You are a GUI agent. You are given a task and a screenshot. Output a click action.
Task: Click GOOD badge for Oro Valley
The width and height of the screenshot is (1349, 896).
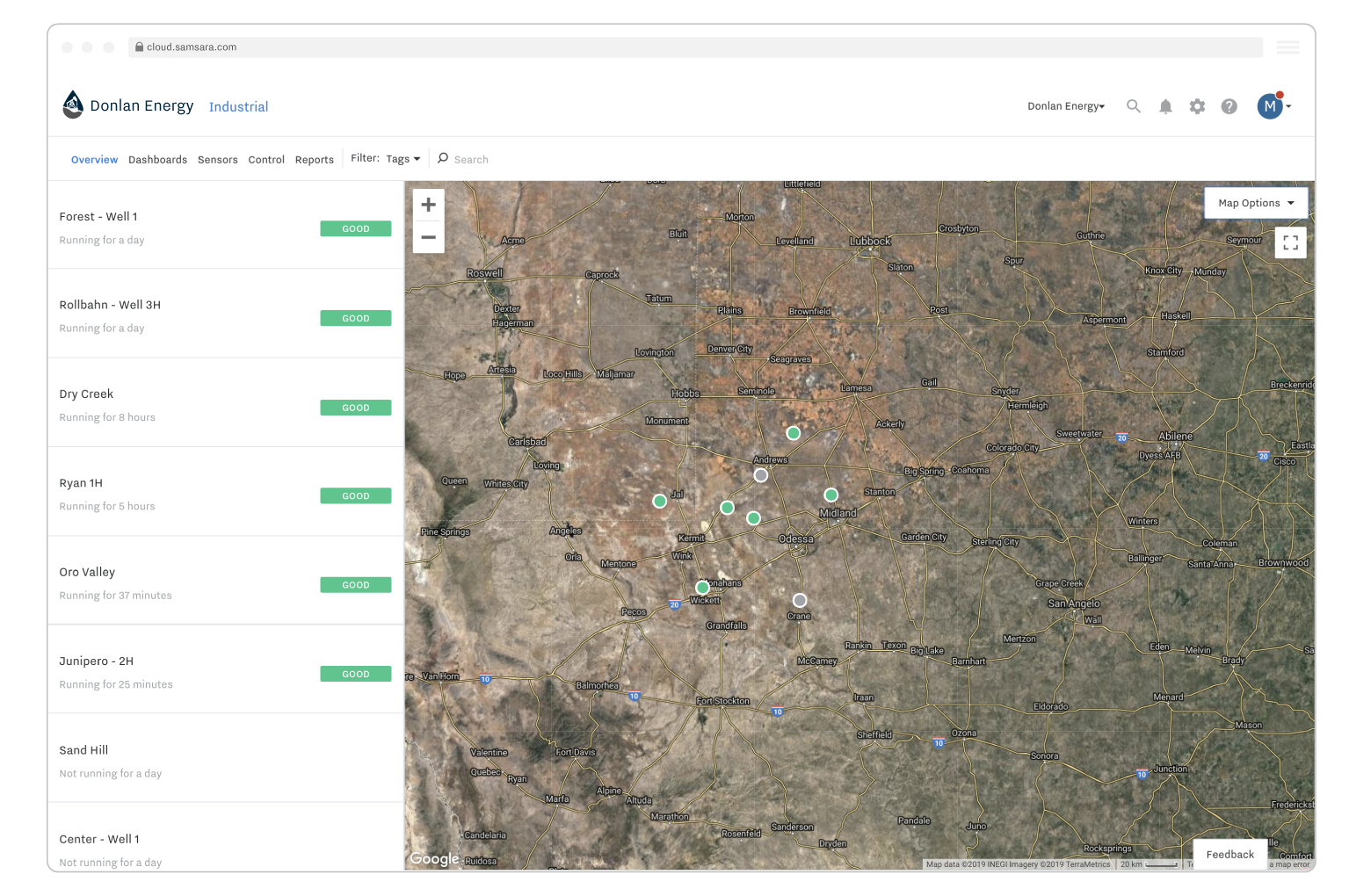point(356,585)
